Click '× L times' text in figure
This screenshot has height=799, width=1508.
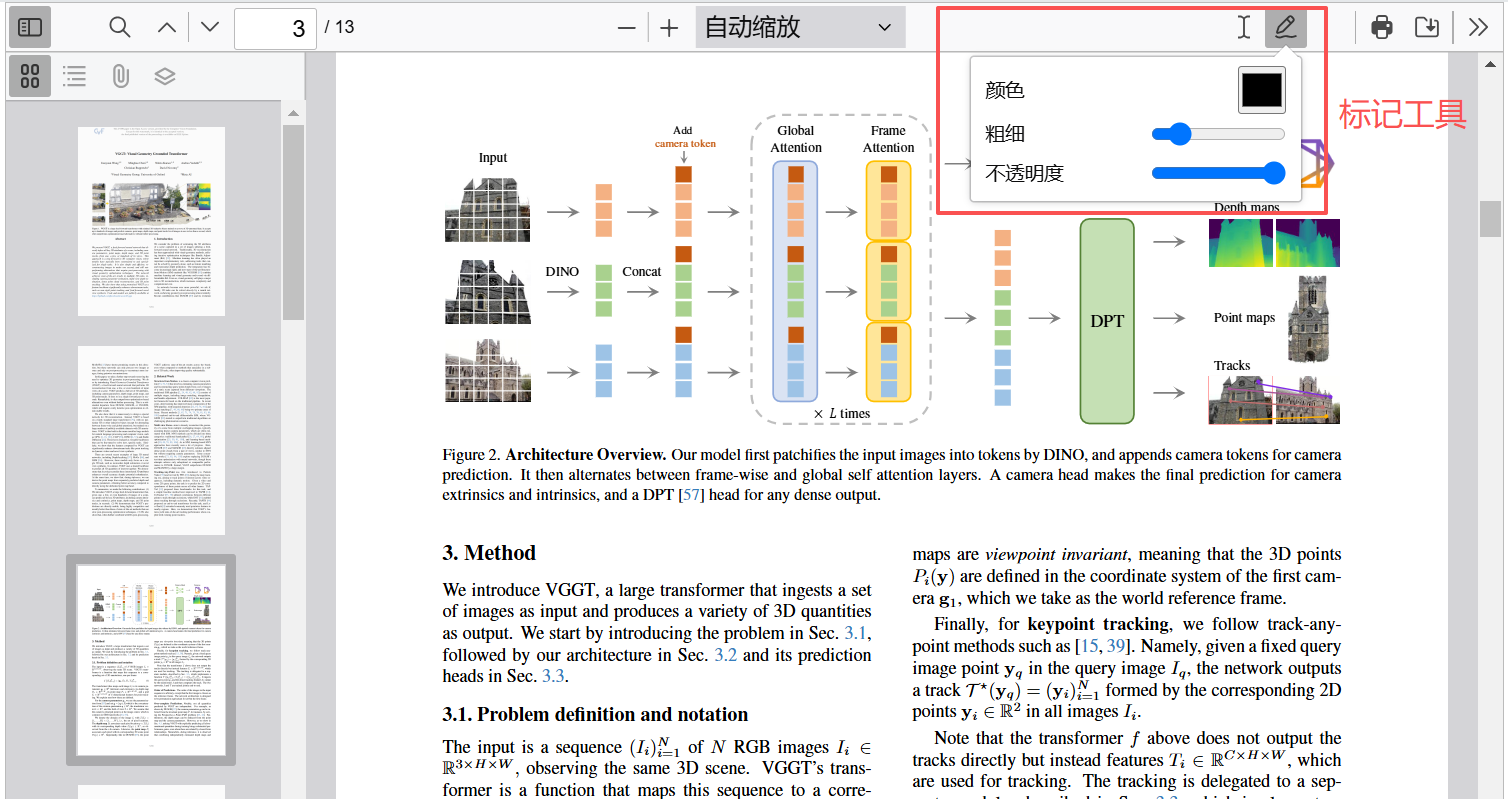coord(841,413)
